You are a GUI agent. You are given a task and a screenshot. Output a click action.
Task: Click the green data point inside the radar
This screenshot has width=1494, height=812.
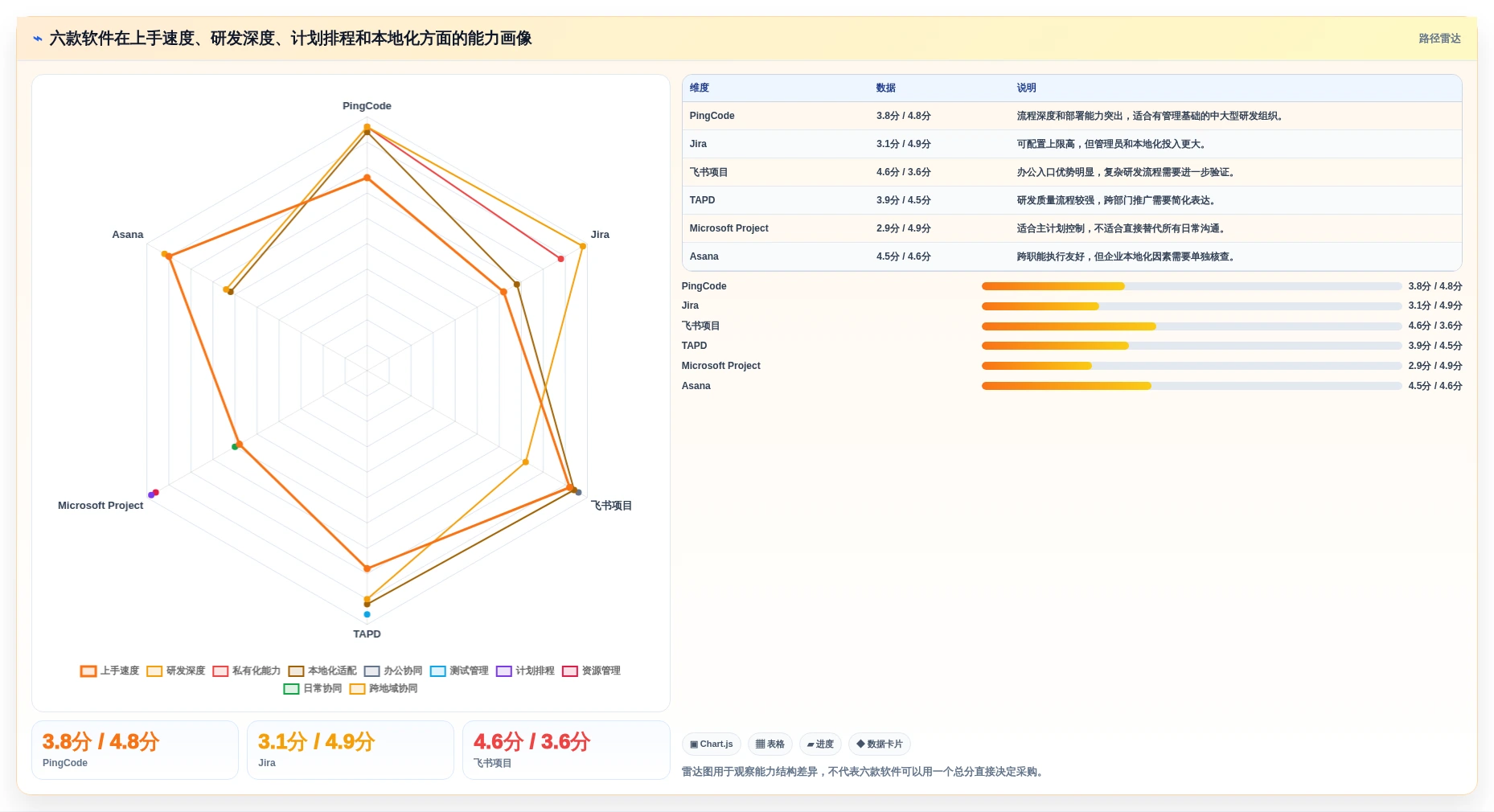[x=234, y=447]
